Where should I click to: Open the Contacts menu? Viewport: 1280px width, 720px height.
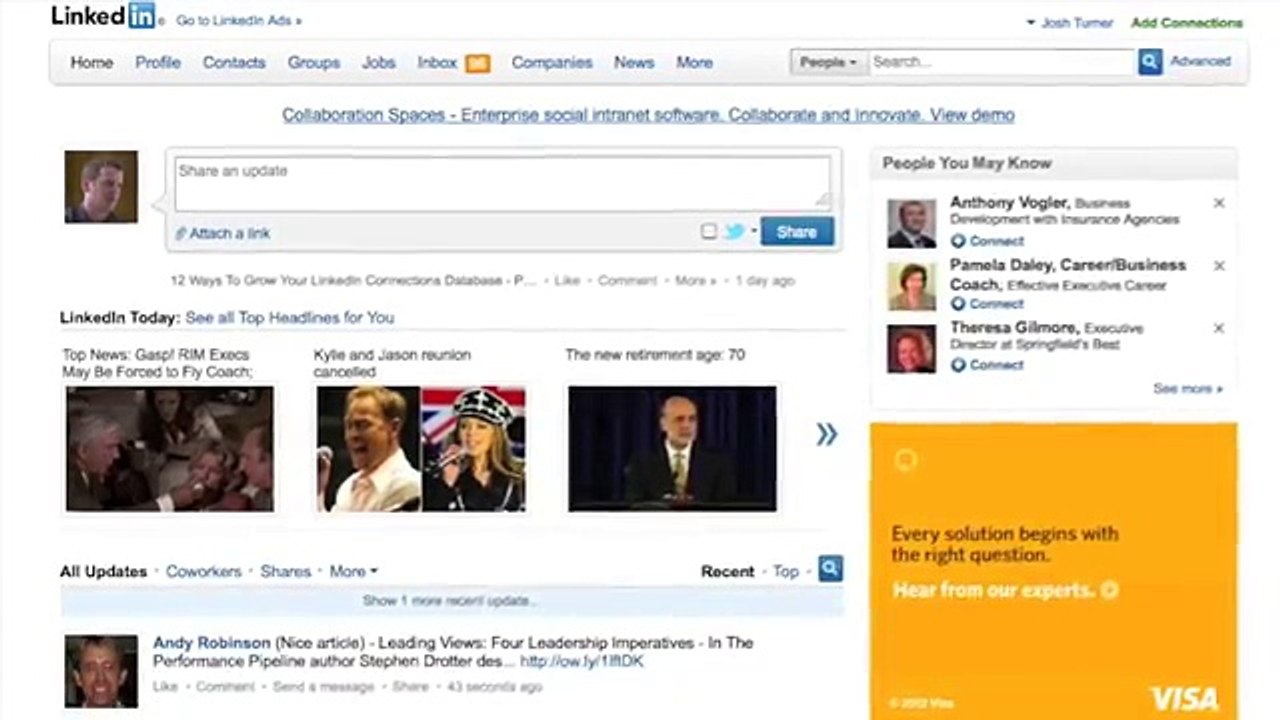[x=234, y=63]
